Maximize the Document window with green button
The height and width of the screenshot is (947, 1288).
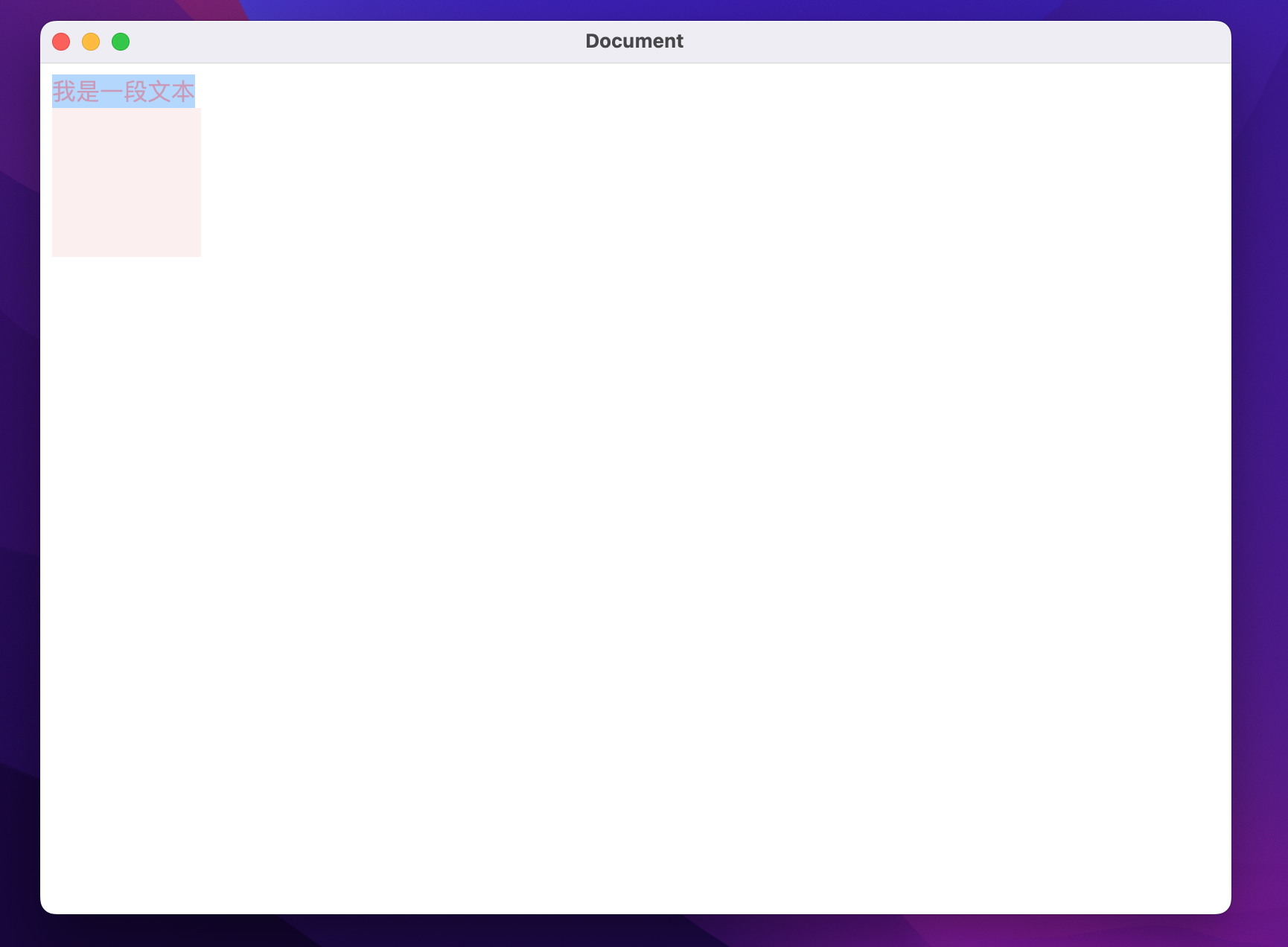click(121, 42)
